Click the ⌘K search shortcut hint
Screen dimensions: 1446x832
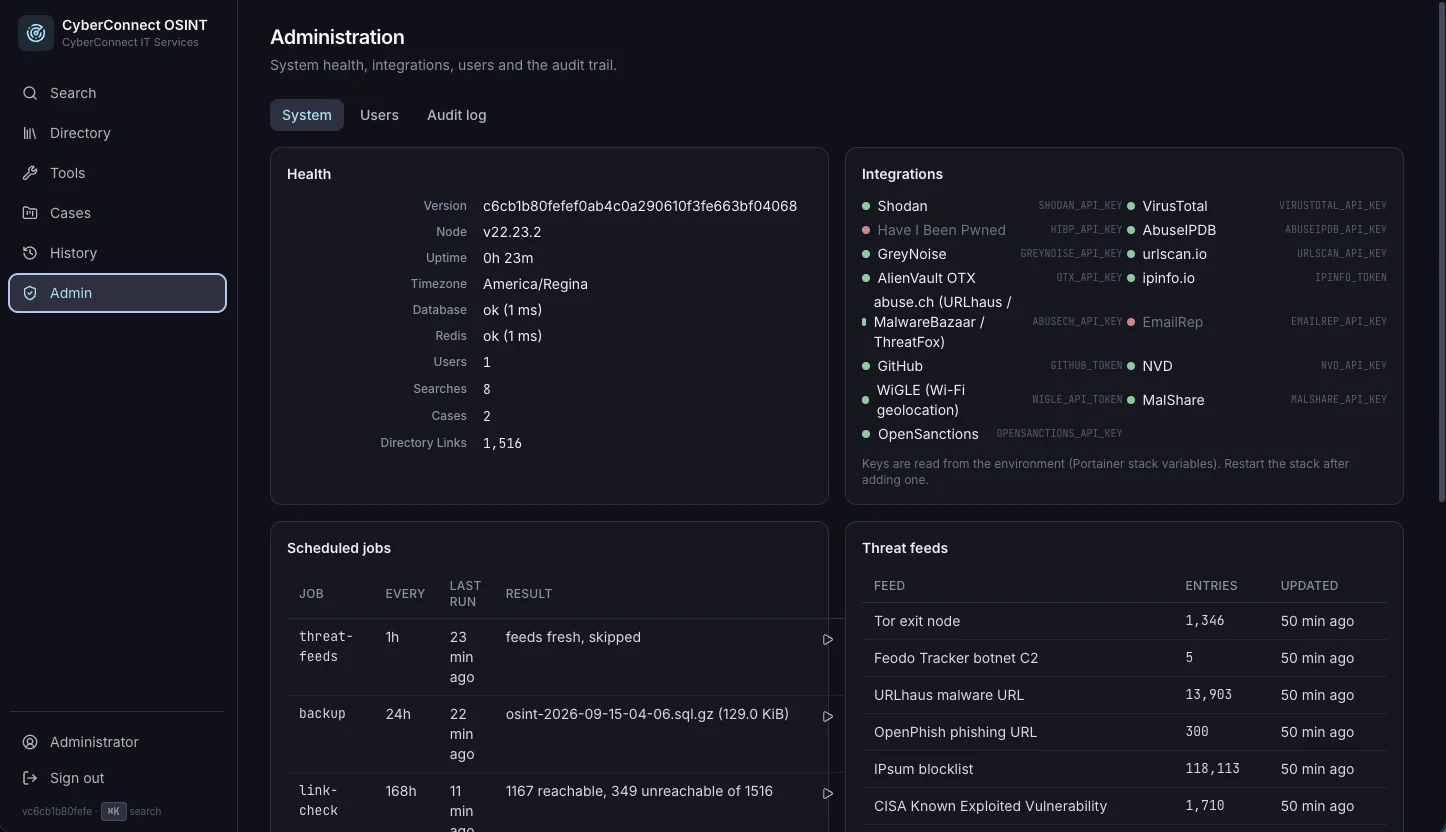tap(114, 811)
